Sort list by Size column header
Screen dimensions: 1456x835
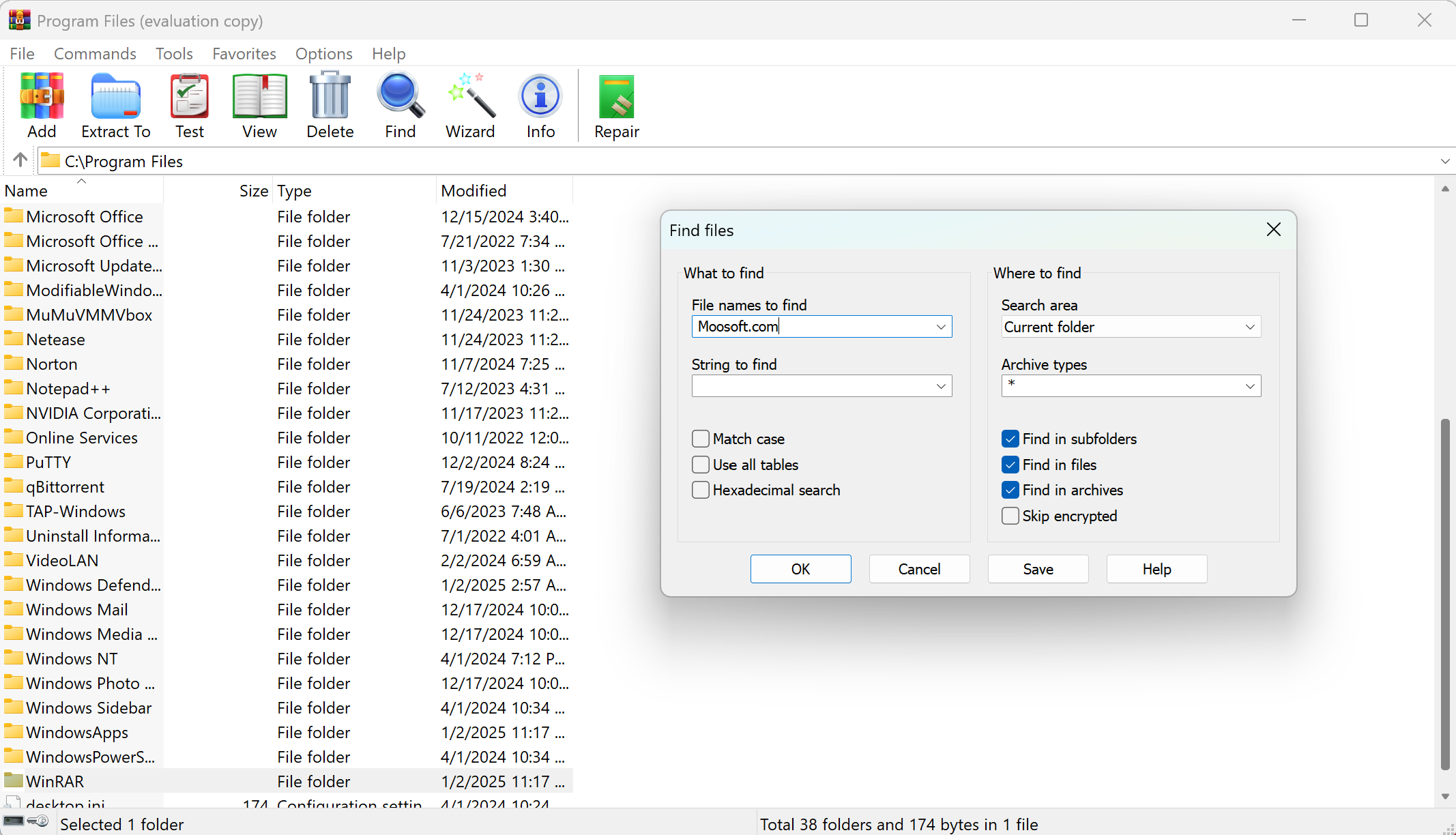coord(218,190)
